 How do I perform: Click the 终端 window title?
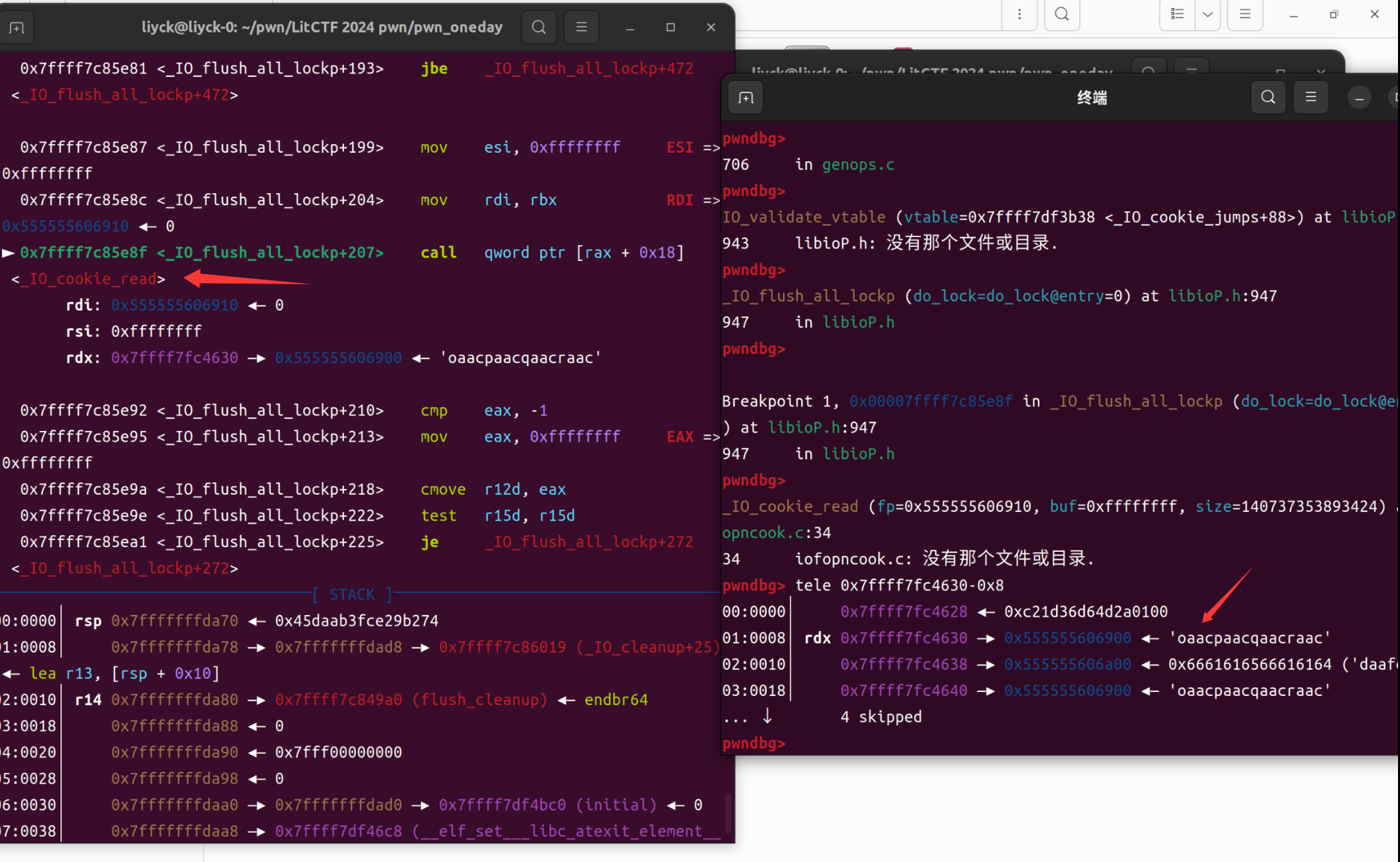pos(1091,98)
